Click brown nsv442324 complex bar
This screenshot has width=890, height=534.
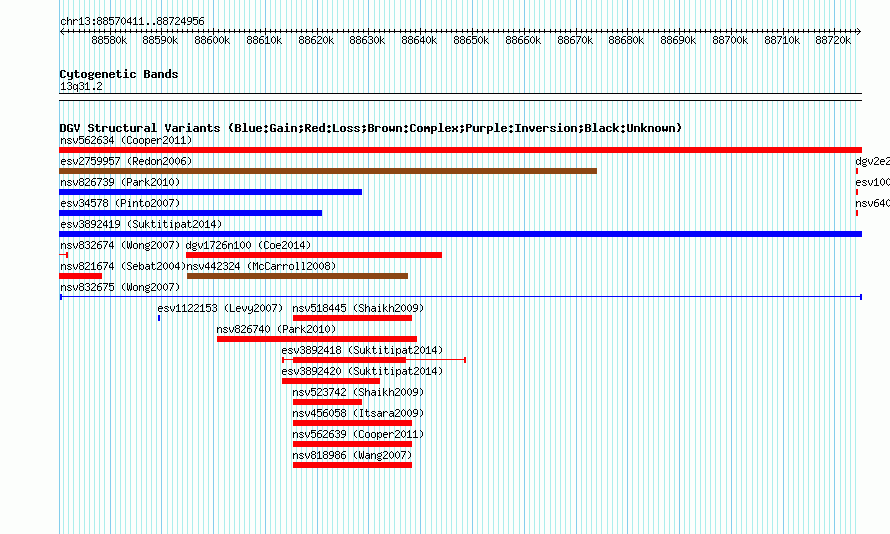tap(297, 276)
